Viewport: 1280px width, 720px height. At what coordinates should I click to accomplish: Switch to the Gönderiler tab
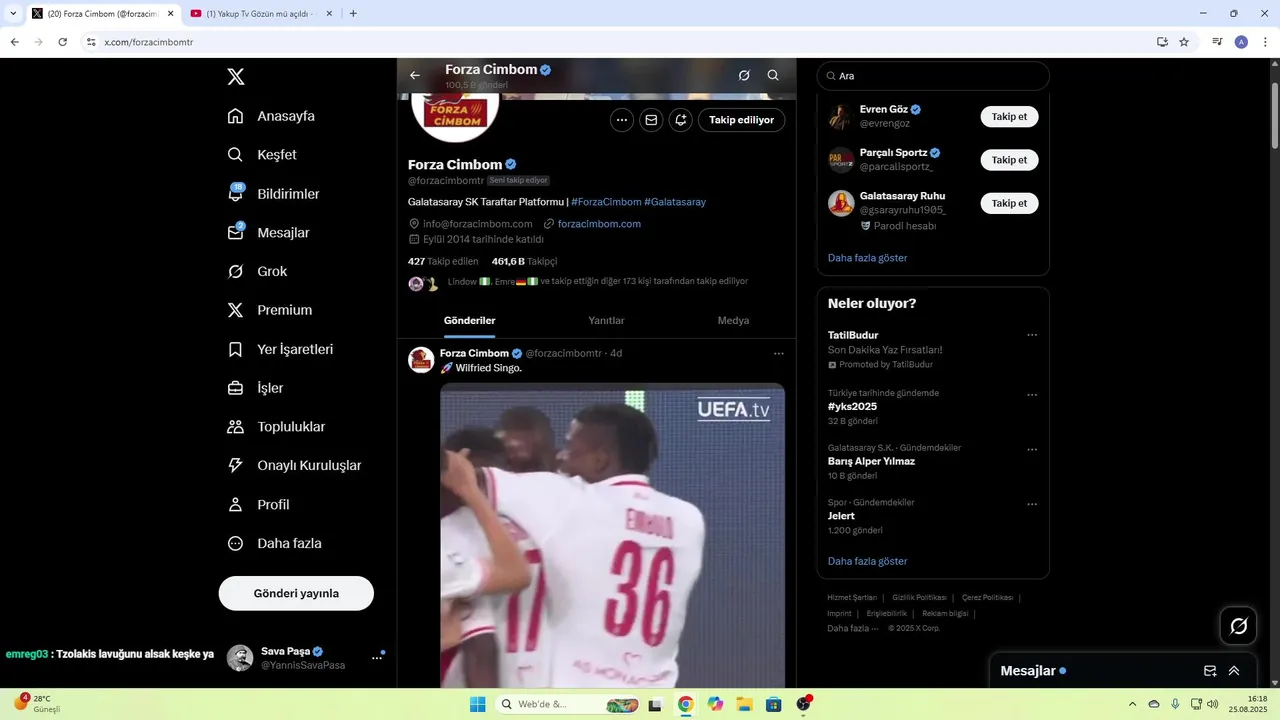click(x=470, y=320)
